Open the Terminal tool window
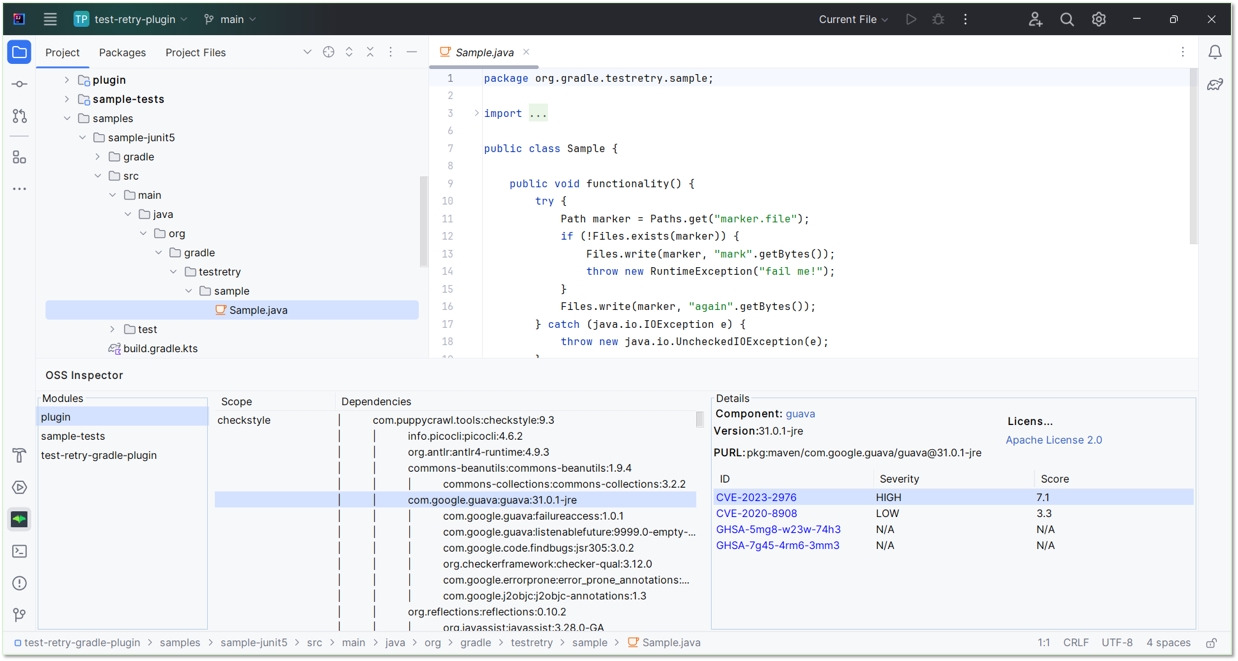 click(19, 551)
